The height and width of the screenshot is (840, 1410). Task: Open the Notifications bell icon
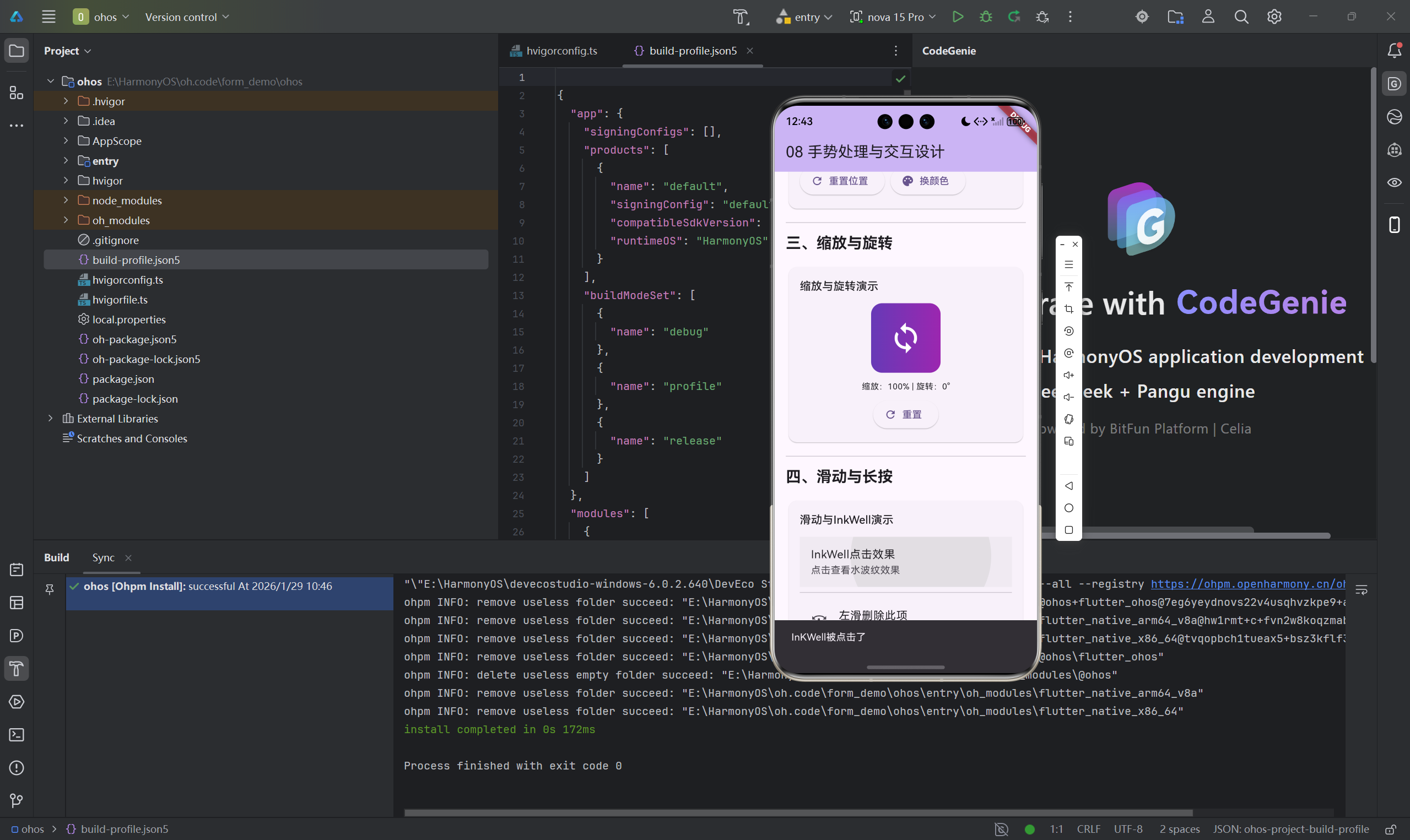point(1394,51)
